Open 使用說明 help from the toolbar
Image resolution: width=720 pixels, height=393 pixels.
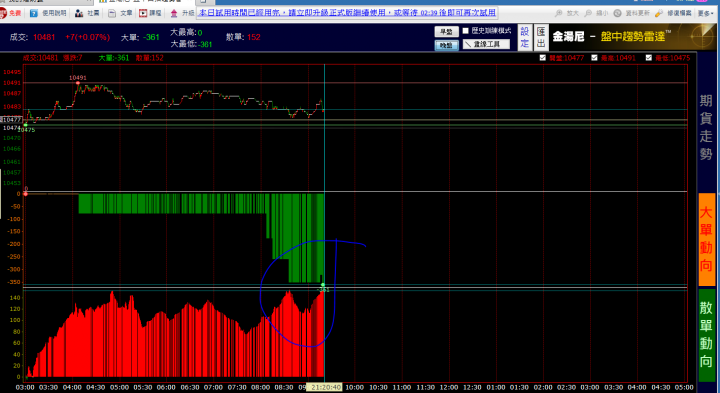48,13
